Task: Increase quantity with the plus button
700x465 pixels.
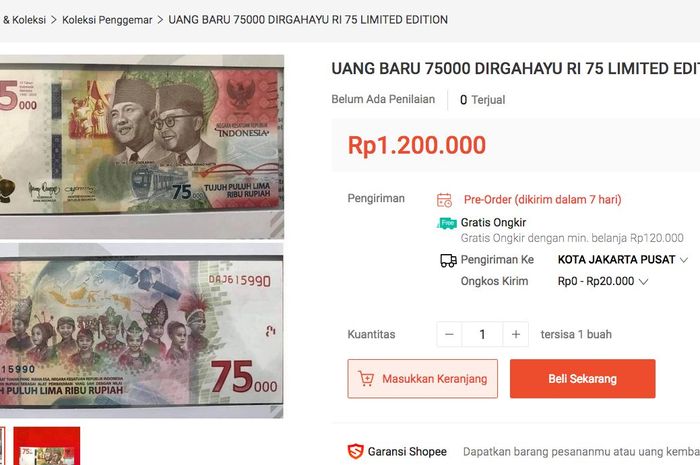Action: (x=516, y=334)
